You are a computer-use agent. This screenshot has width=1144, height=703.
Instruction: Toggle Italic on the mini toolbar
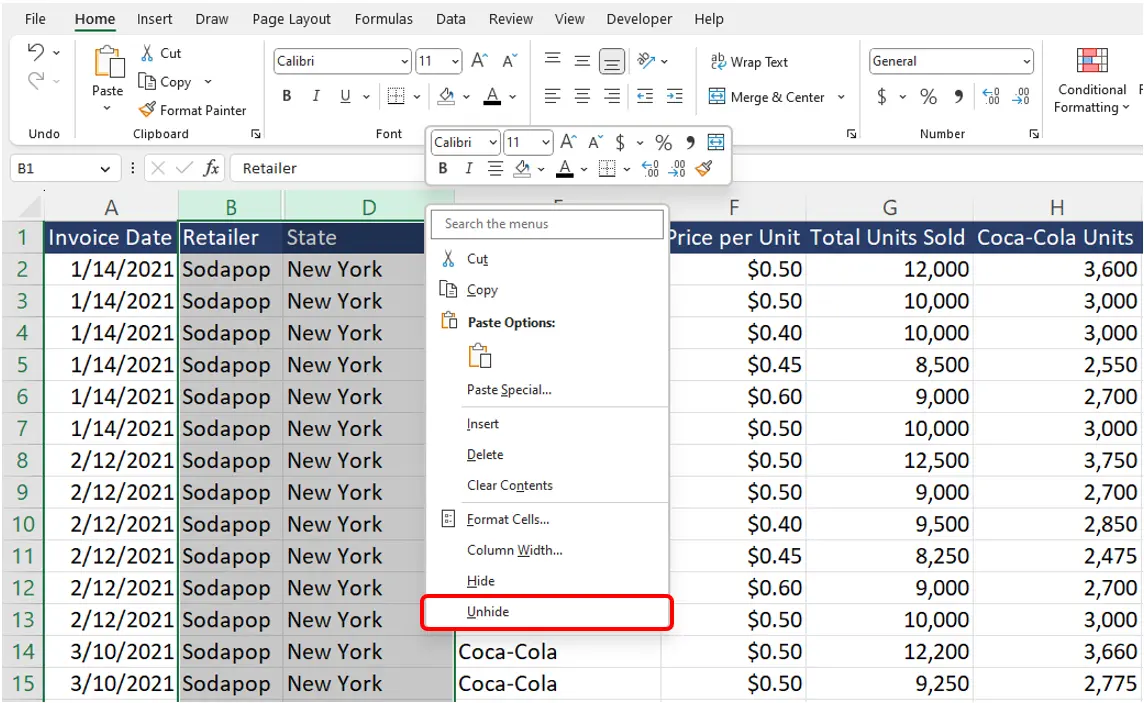point(466,168)
